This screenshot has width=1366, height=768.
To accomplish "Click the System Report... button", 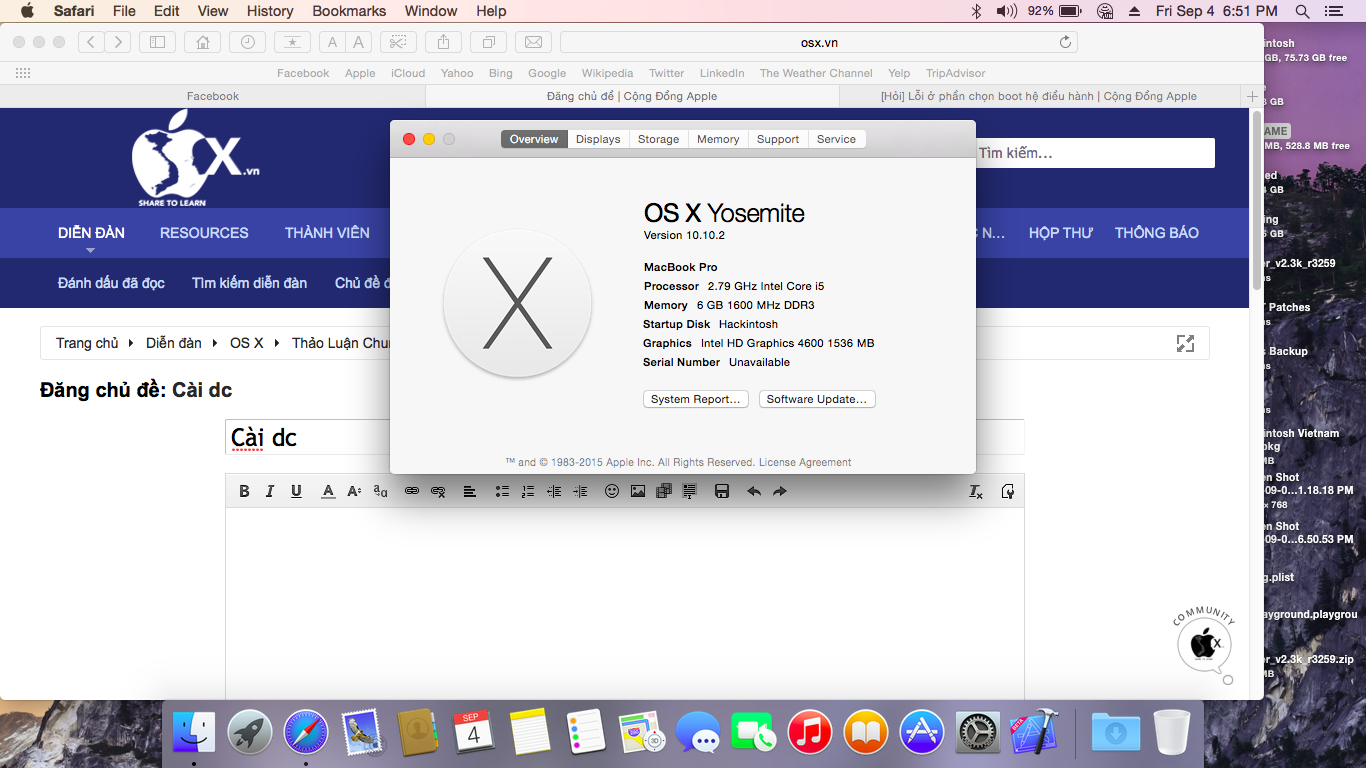I will (x=696, y=399).
